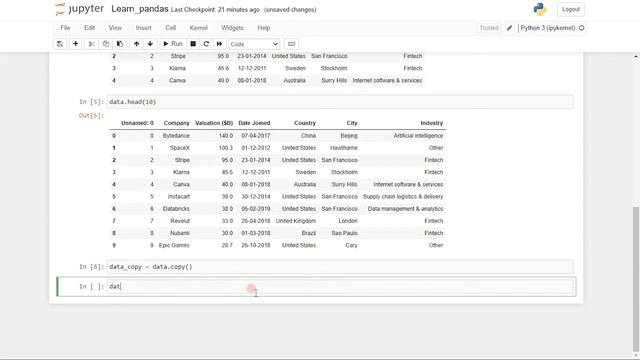Cut selected cells with scissors icon

(x=91, y=44)
